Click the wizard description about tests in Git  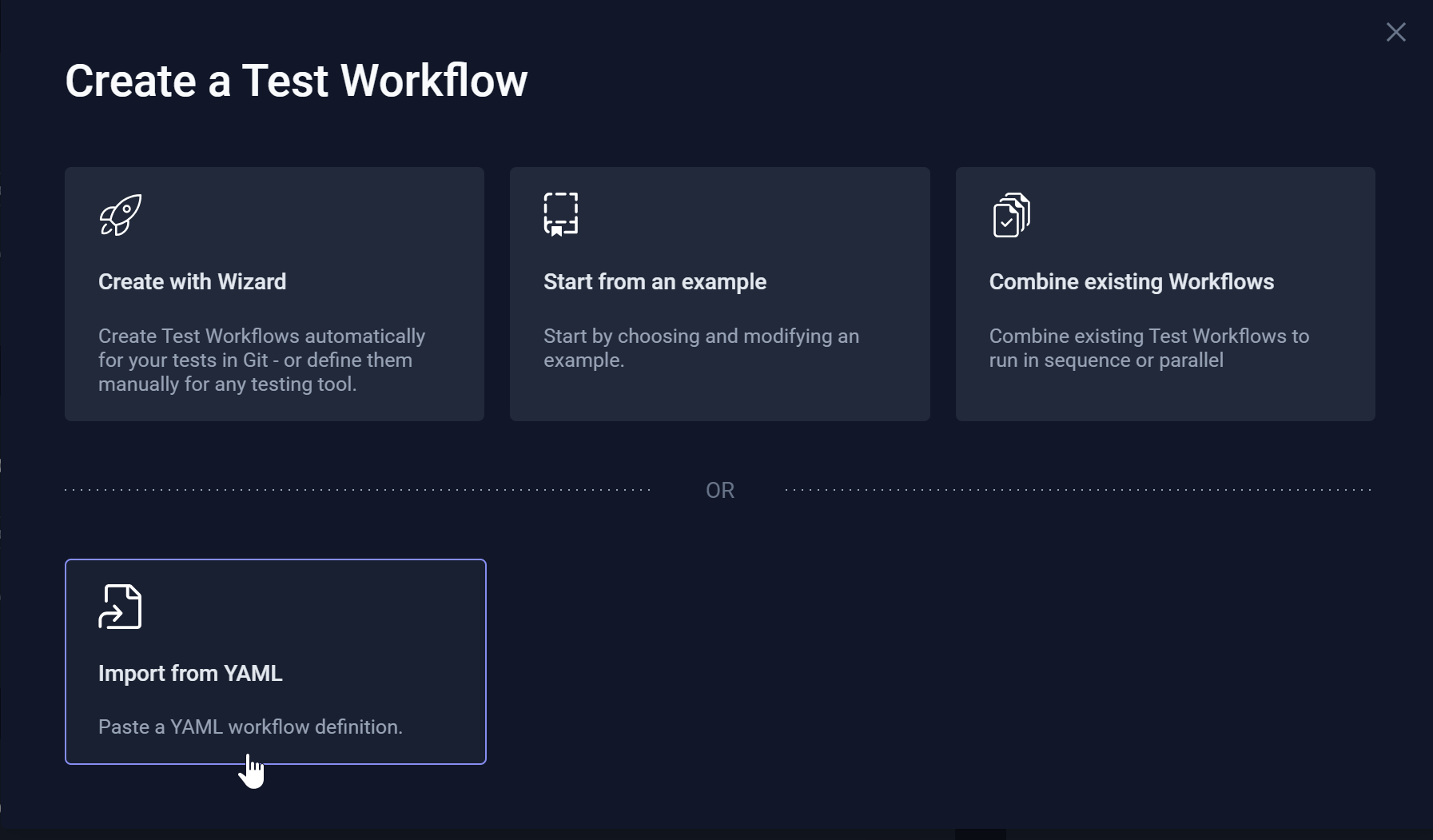(x=261, y=360)
